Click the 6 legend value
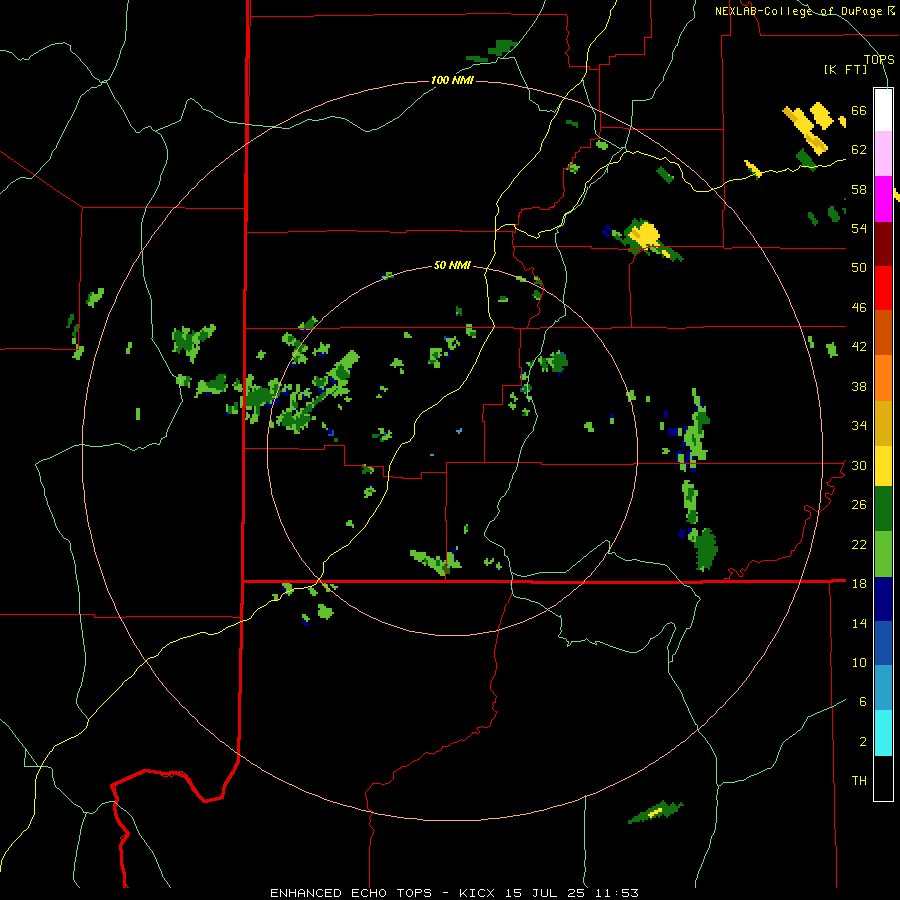 tap(863, 702)
